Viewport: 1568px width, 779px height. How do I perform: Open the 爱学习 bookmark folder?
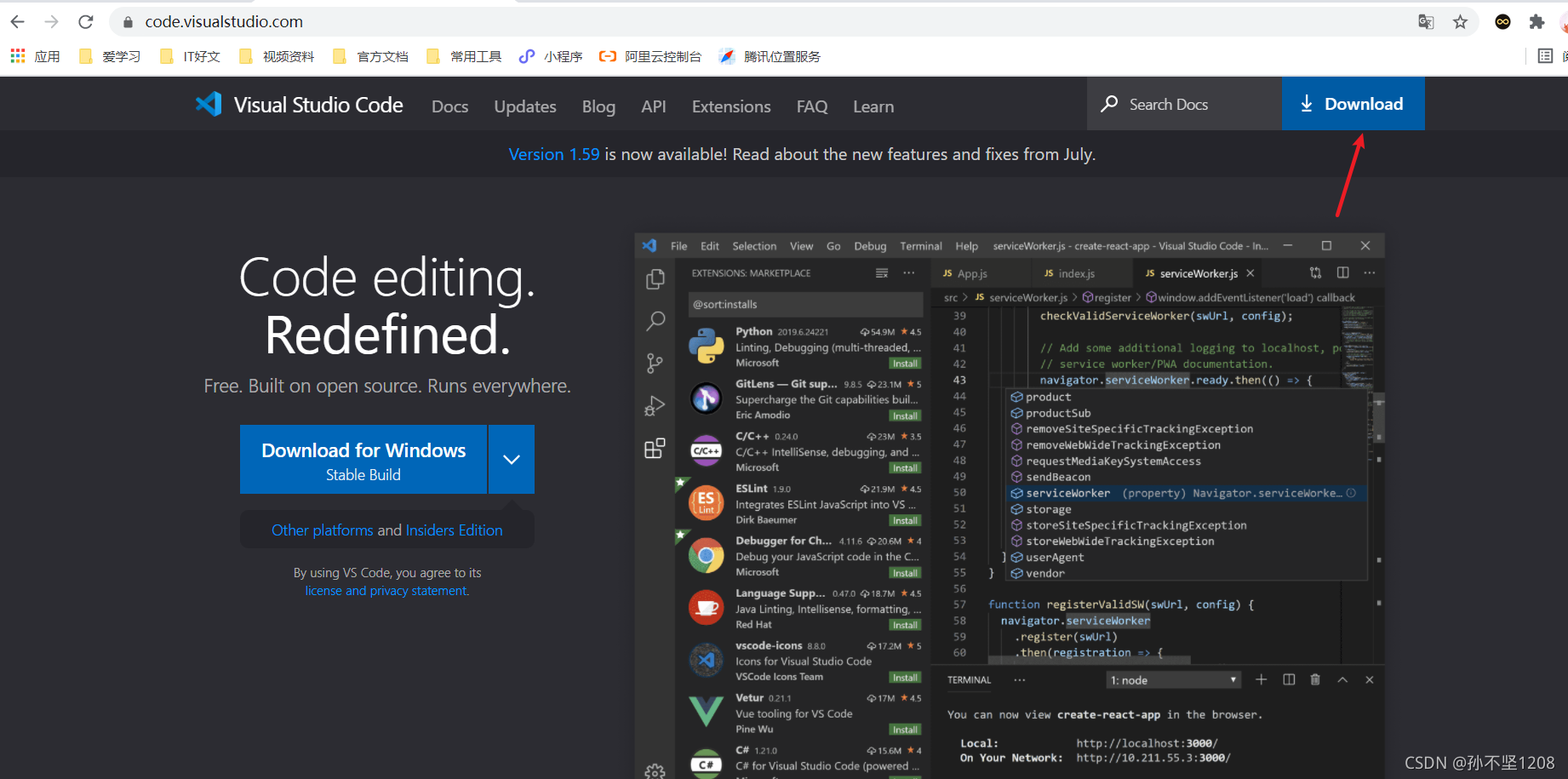[x=110, y=56]
